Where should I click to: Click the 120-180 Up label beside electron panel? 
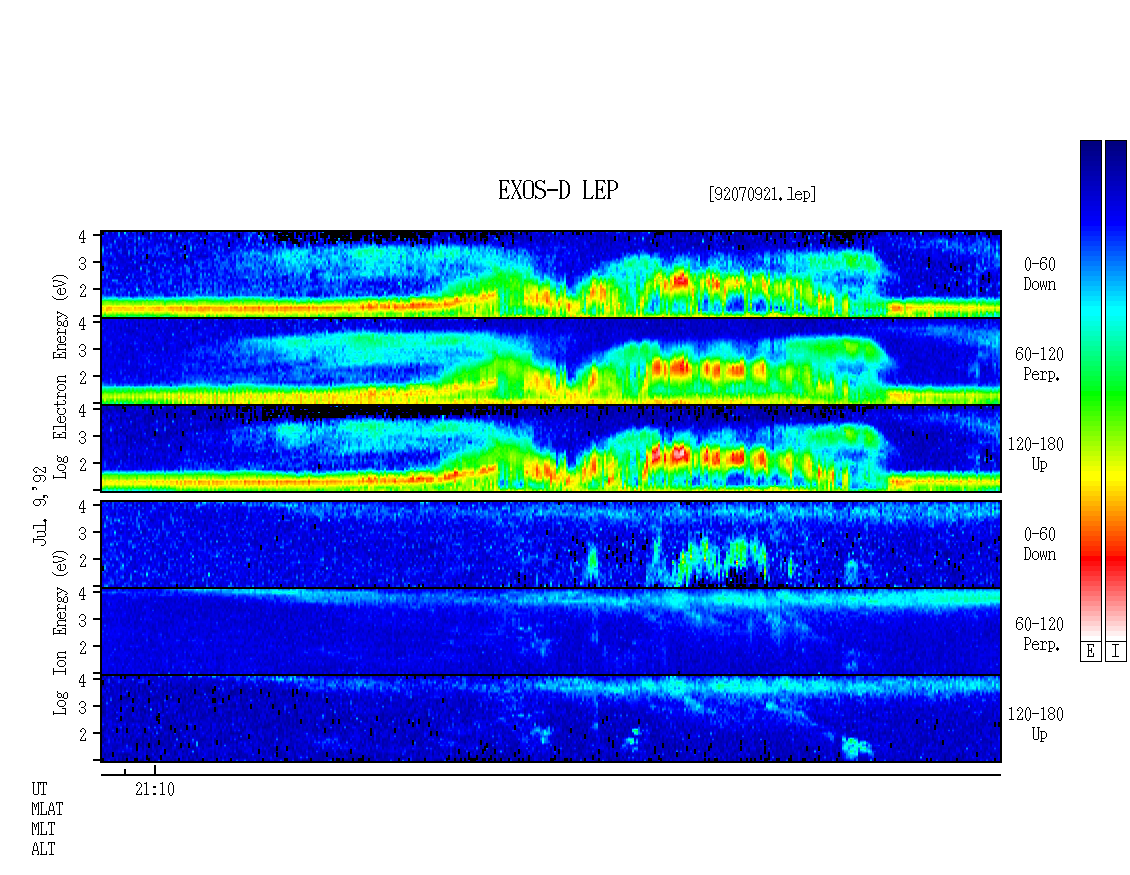tap(1036, 455)
